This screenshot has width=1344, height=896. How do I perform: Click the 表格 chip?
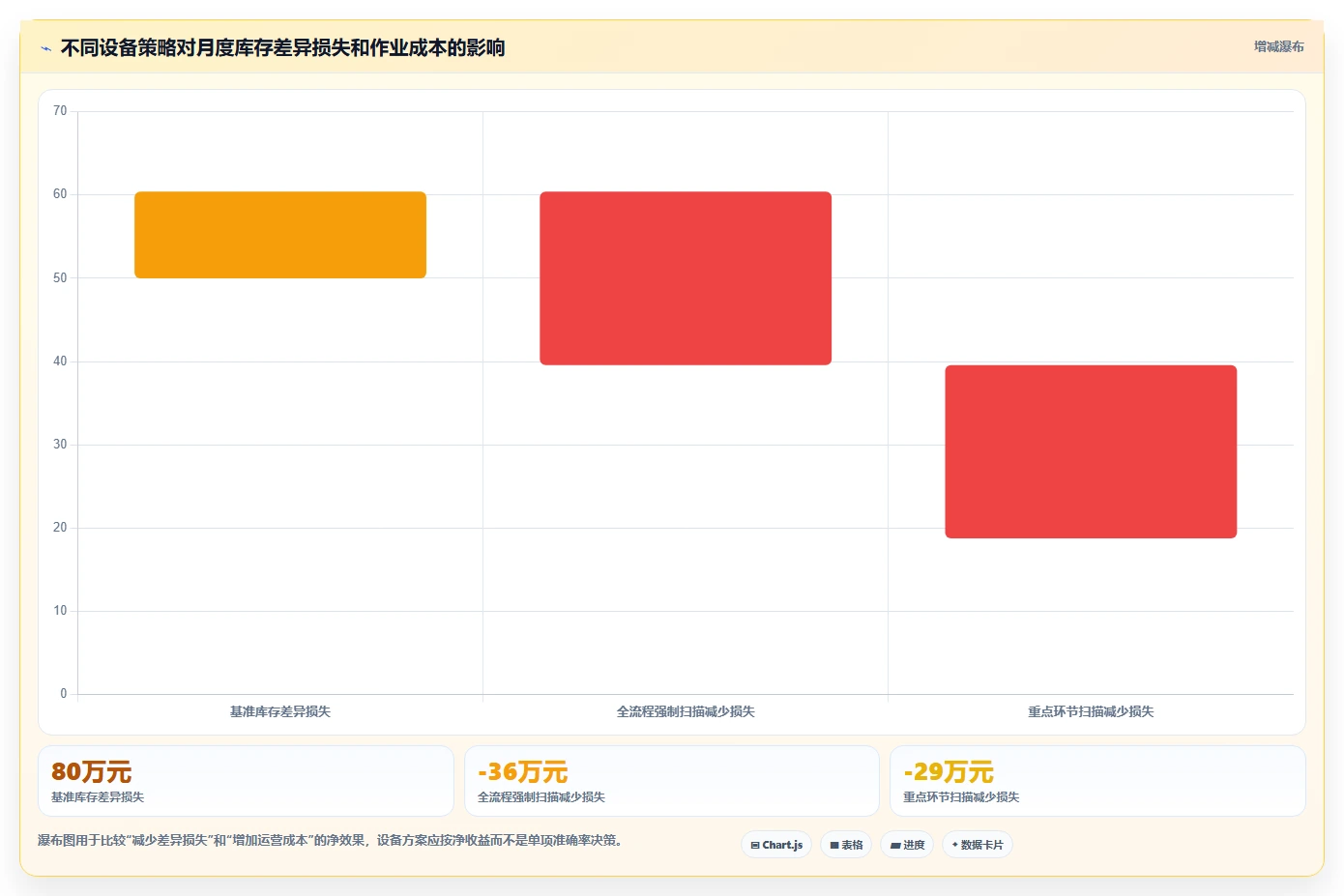click(846, 845)
